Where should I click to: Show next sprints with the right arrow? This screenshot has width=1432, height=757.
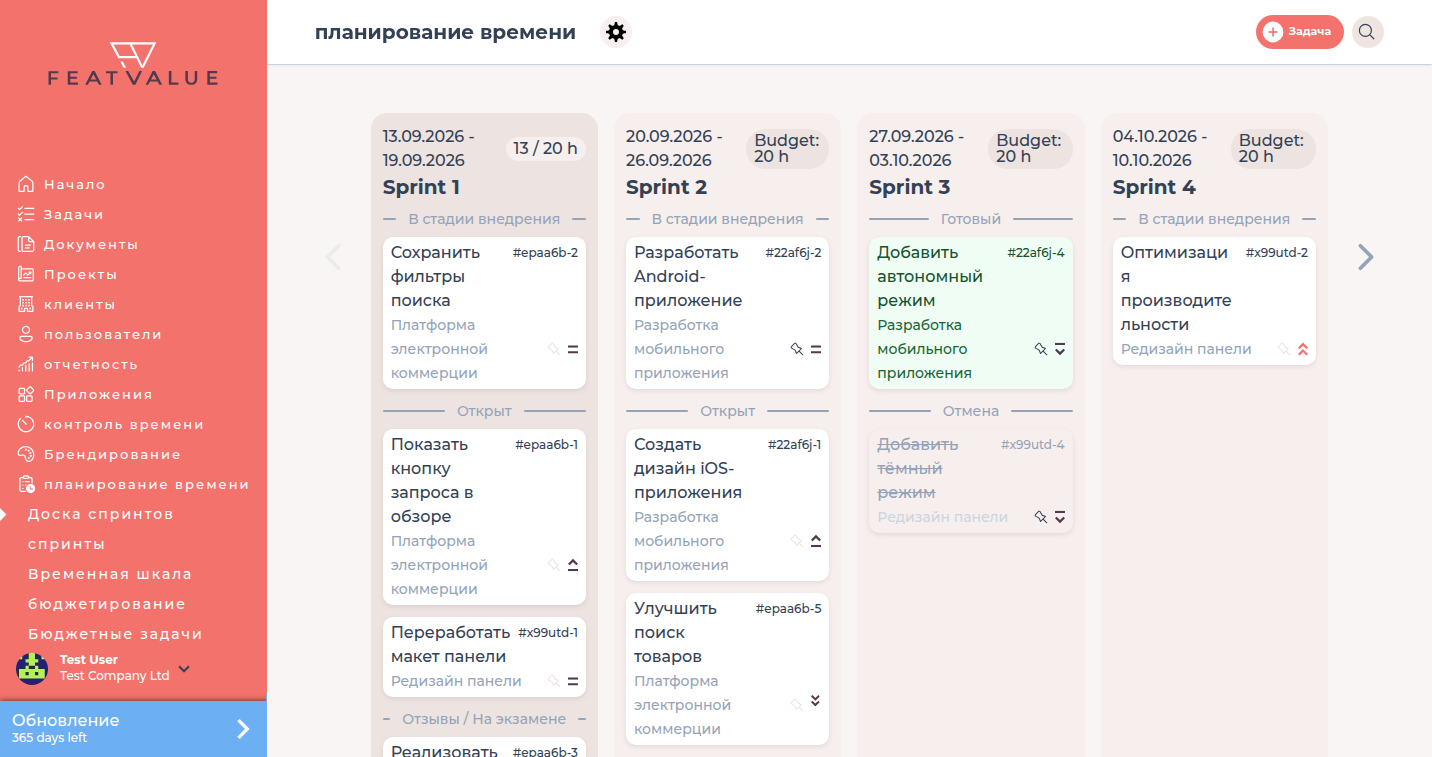(x=1366, y=257)
